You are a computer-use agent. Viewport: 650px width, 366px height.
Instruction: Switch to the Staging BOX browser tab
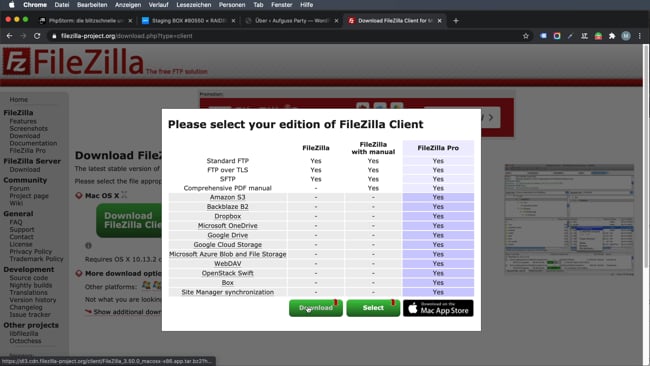(188, 21)
